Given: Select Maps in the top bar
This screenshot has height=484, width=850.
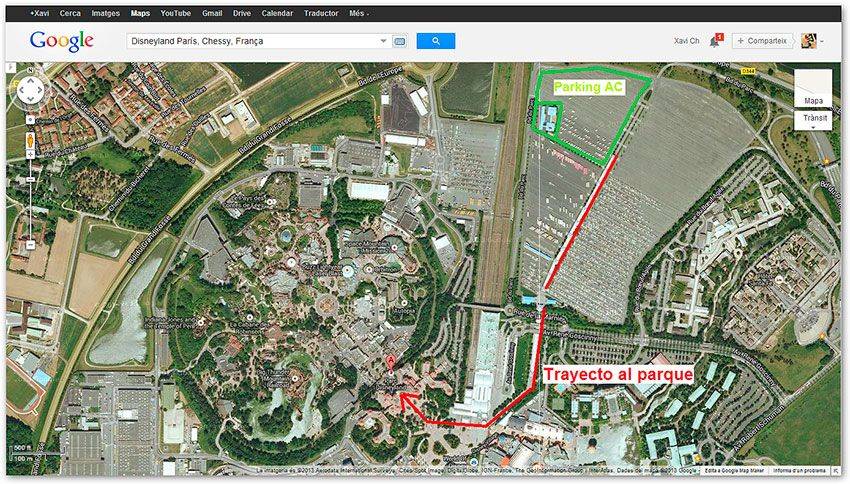Looking at the screenshot, I should (140, 14).
